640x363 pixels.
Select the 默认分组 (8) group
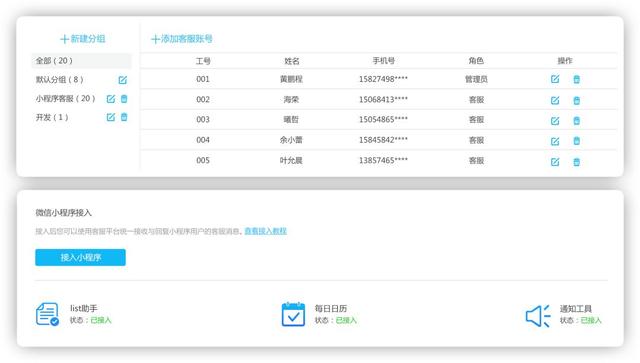(x=59, y=80)
